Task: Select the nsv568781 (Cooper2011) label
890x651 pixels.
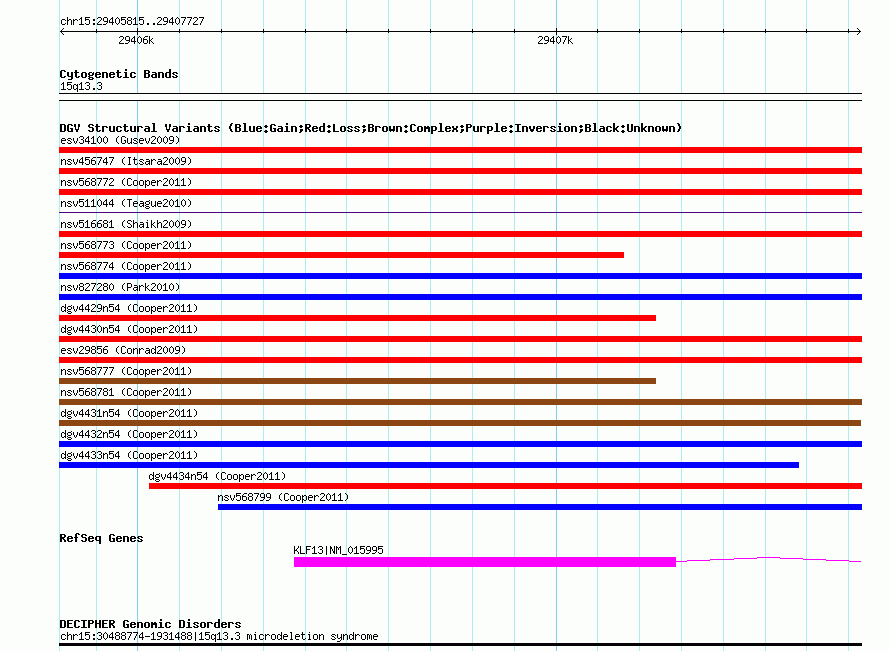Action: 126,392
